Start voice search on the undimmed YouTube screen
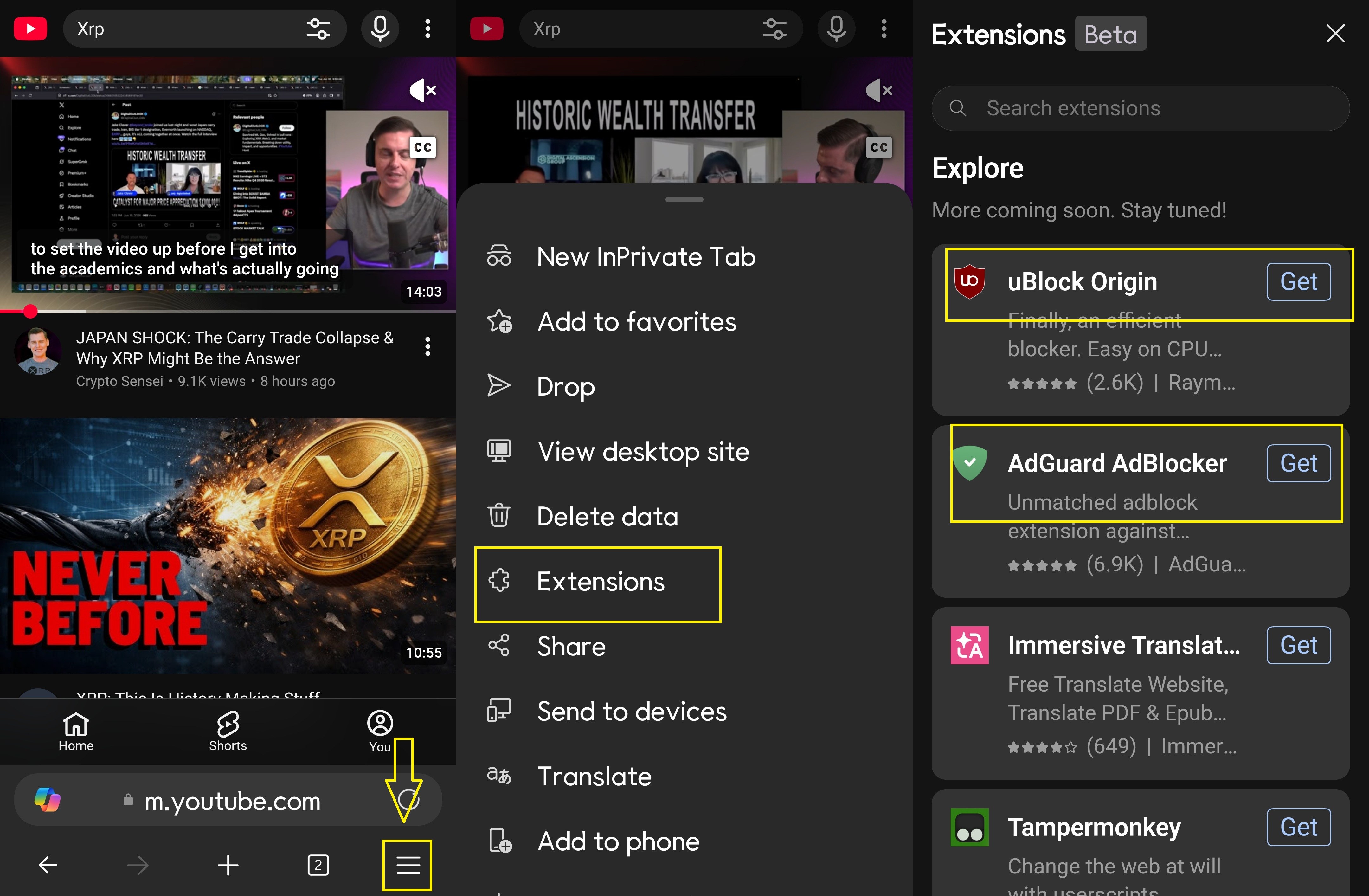Screen dimensions: 1369x896 click(380, 29)
